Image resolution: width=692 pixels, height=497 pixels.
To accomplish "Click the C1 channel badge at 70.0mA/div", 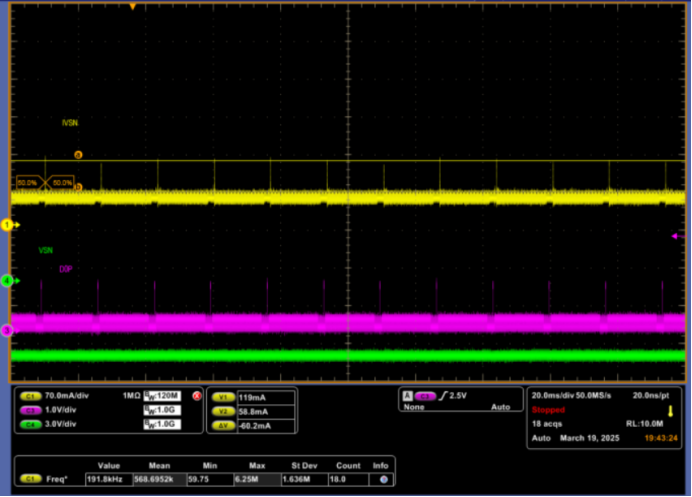I will pyautogui.click(x=31, y=396).
